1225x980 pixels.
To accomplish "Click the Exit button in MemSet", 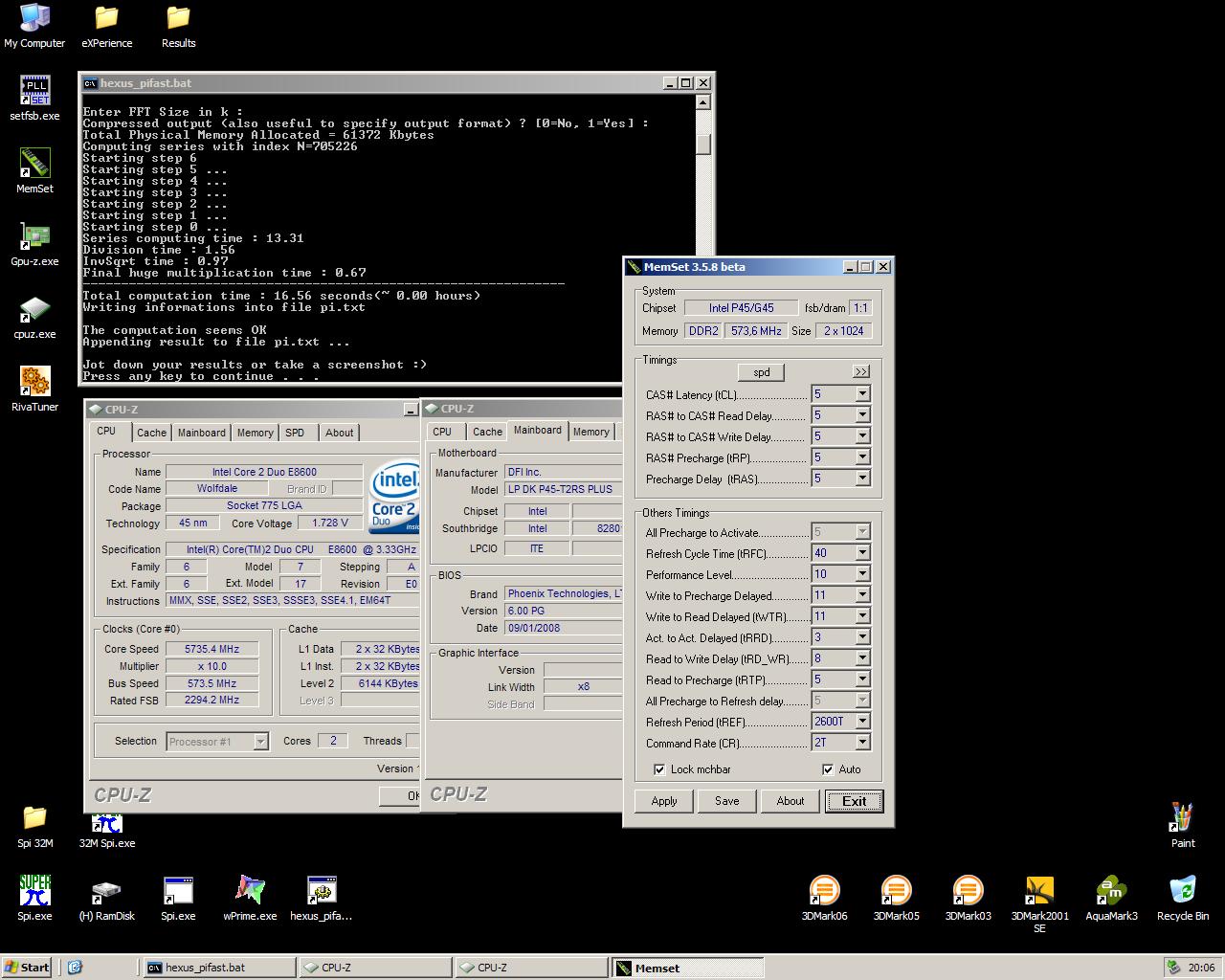I will pyautogui.click(x=855, y=801).
